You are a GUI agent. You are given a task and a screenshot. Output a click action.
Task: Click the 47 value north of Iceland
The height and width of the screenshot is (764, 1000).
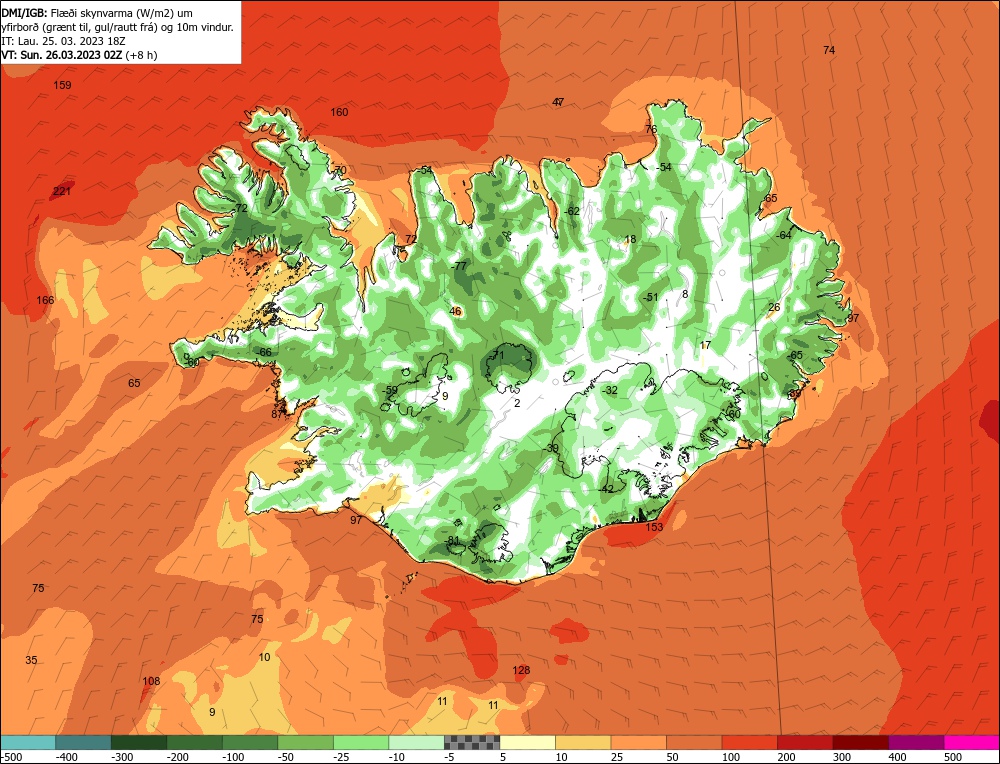click(x=559, y=102)
